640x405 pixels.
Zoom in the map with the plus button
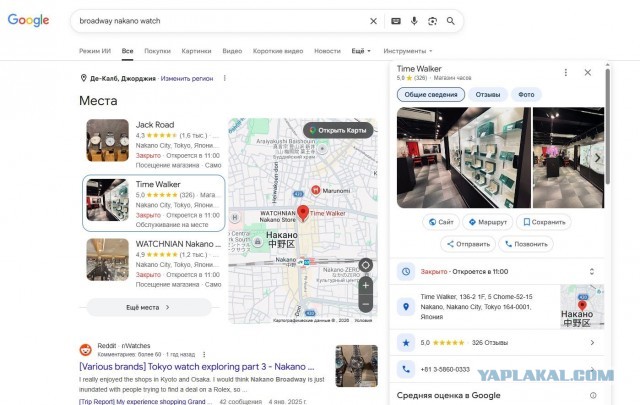coord(365,285)
